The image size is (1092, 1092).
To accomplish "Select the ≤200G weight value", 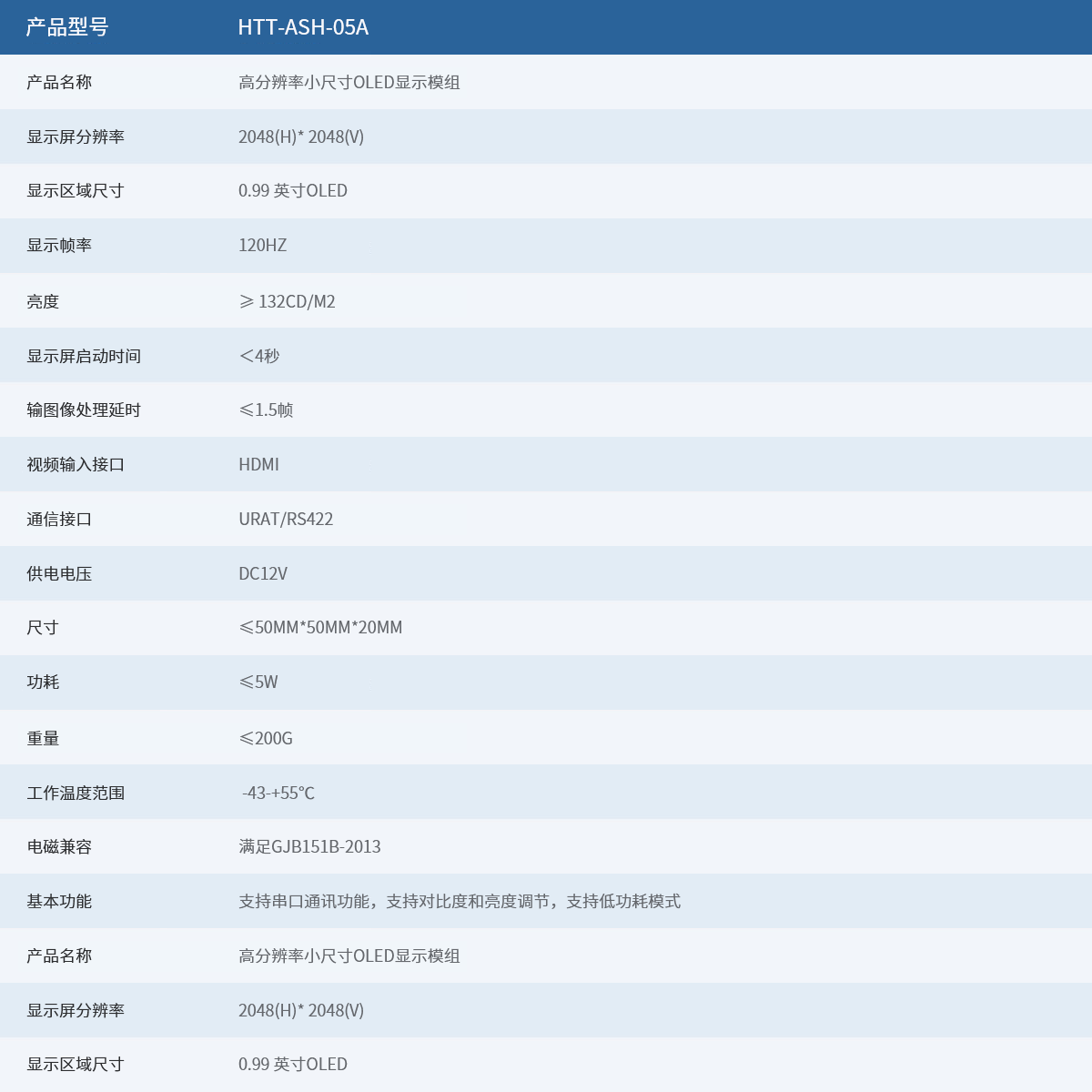I will (266, 739).
